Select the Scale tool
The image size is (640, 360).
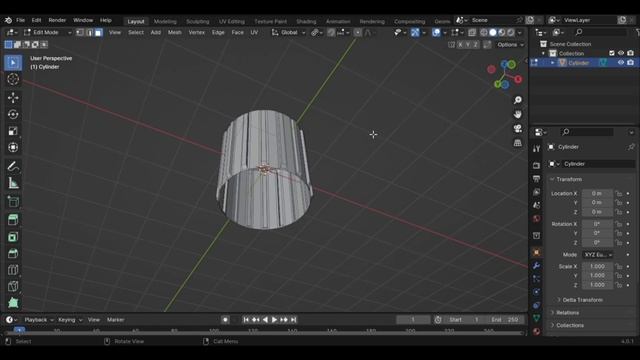[x=13, y=131]
